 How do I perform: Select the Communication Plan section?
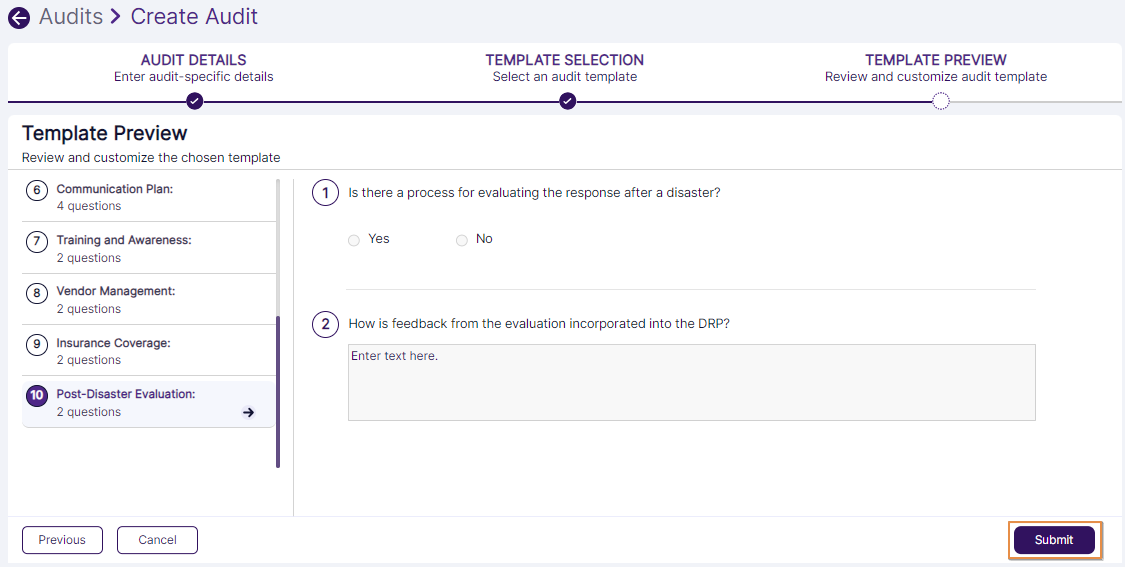[x=148, y=197]
